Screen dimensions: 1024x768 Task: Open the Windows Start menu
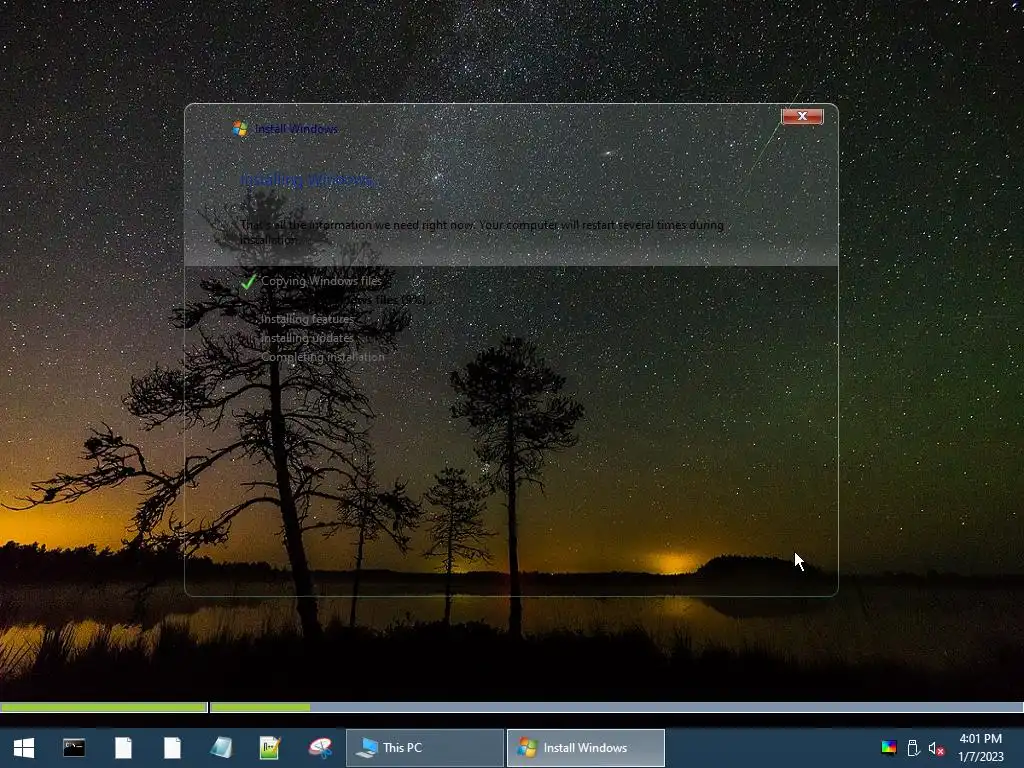point(24,748)
